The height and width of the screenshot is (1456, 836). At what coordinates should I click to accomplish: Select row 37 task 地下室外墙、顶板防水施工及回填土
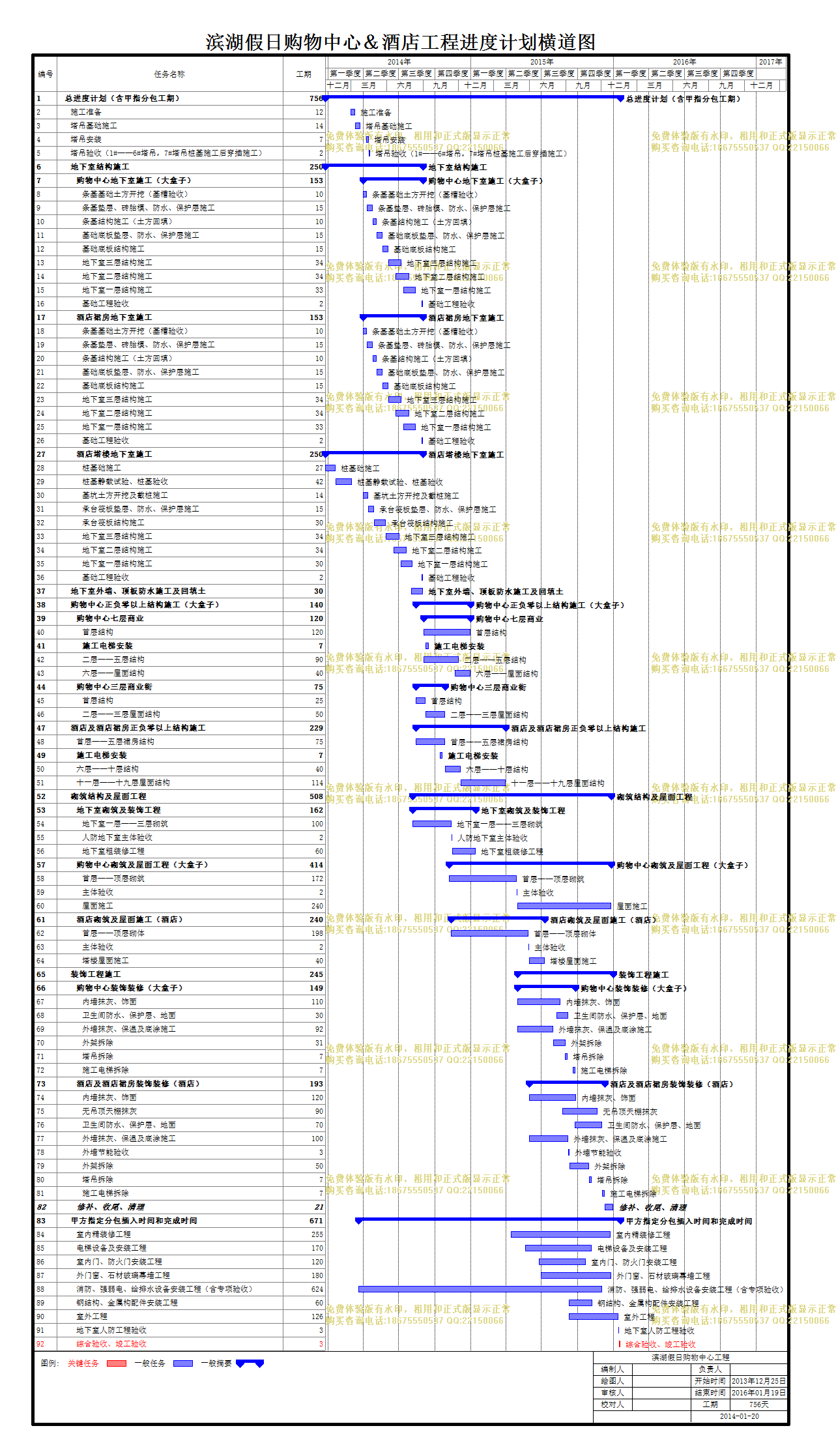click(x=138, y=591)
